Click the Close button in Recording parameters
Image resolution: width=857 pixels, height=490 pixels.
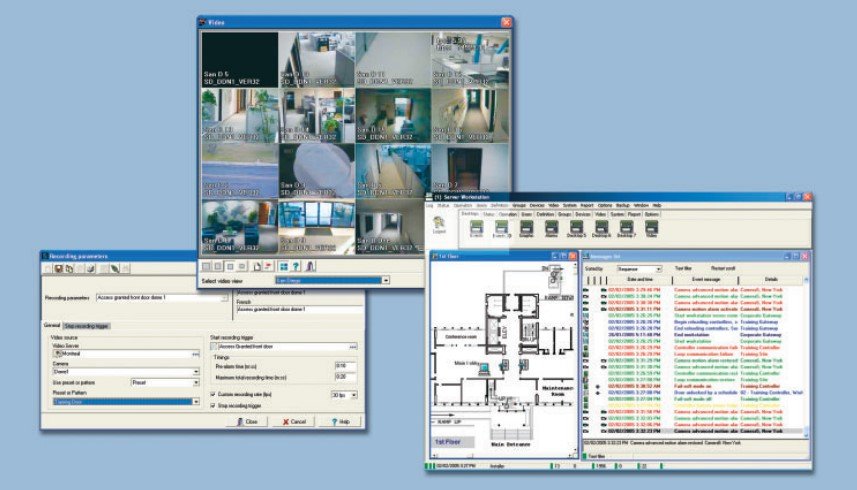point(248,422)
